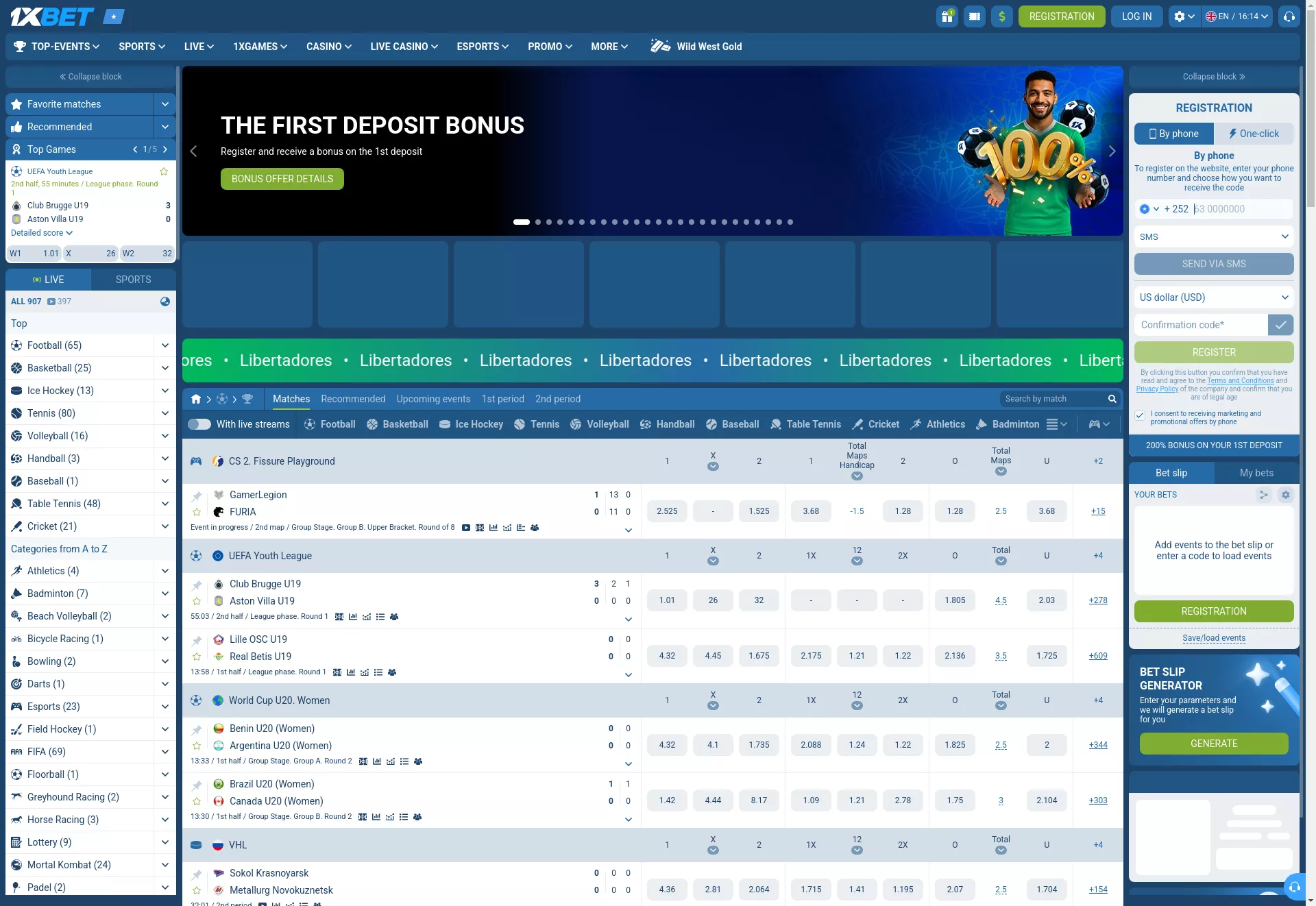This screenshot has width=1316, height=906.
Task: Toggle marketing consent checkbox
Action: [1140, 415]
